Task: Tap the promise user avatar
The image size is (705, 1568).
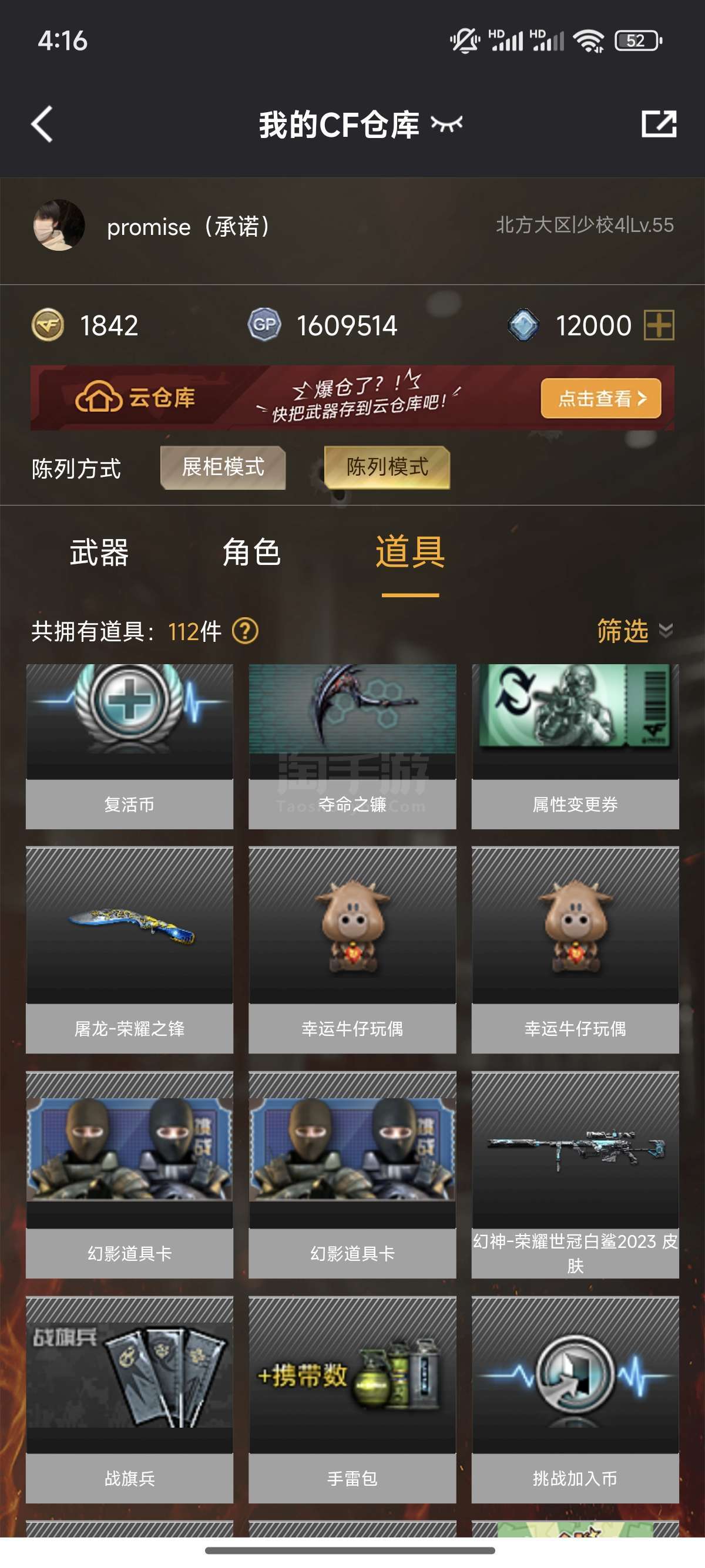Action: [x=58, y=226]
